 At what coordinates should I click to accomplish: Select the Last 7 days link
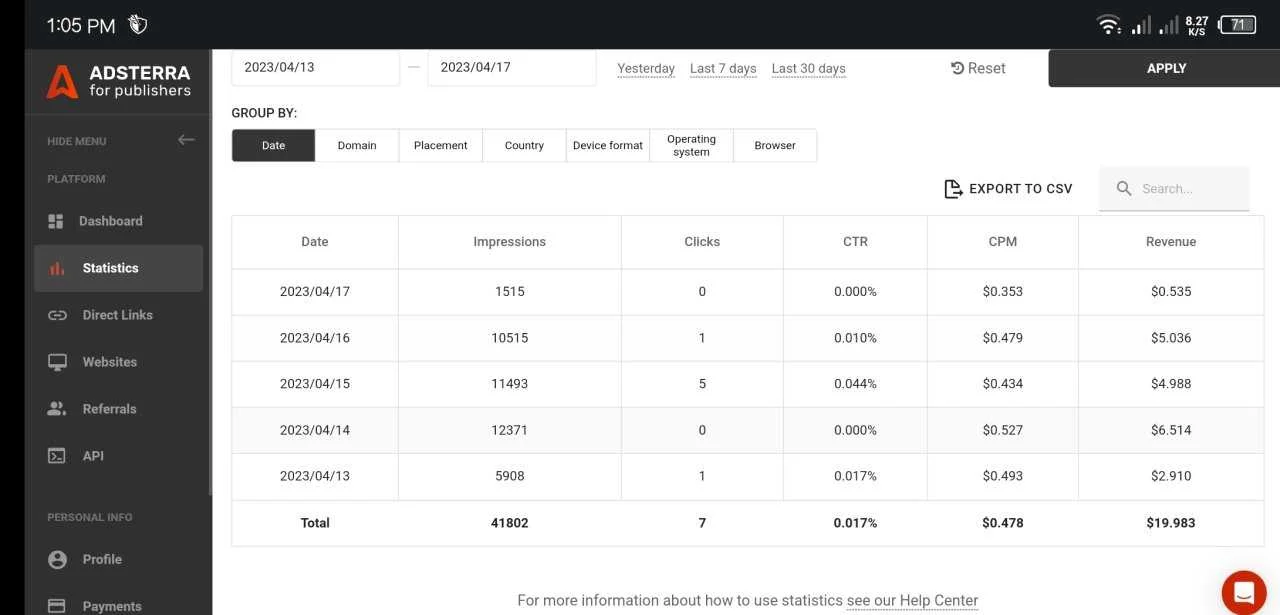(x=723, y=69)
